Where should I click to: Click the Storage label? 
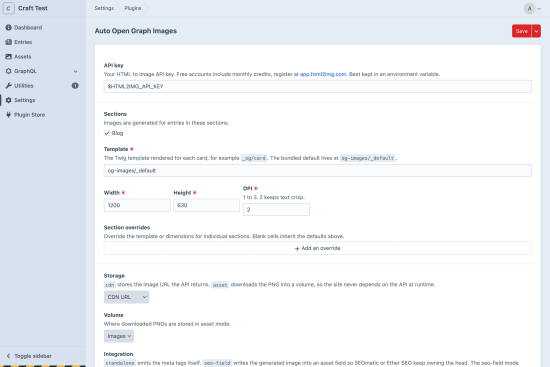(114, 276)
